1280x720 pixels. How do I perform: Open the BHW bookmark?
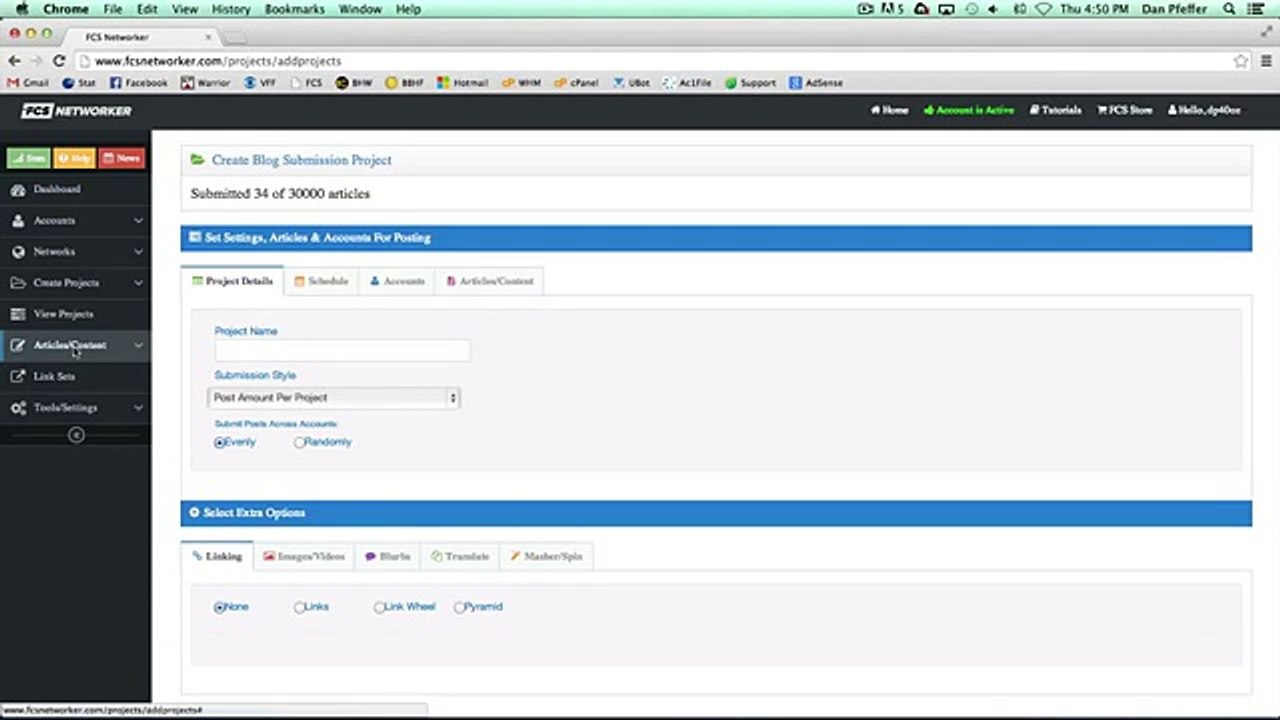pos(354,83)
